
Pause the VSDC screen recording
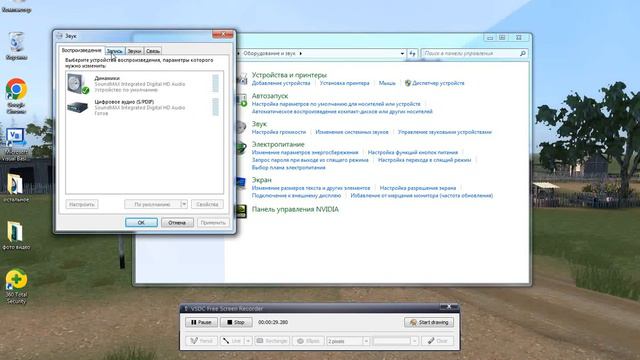click(x=201, y=322)
